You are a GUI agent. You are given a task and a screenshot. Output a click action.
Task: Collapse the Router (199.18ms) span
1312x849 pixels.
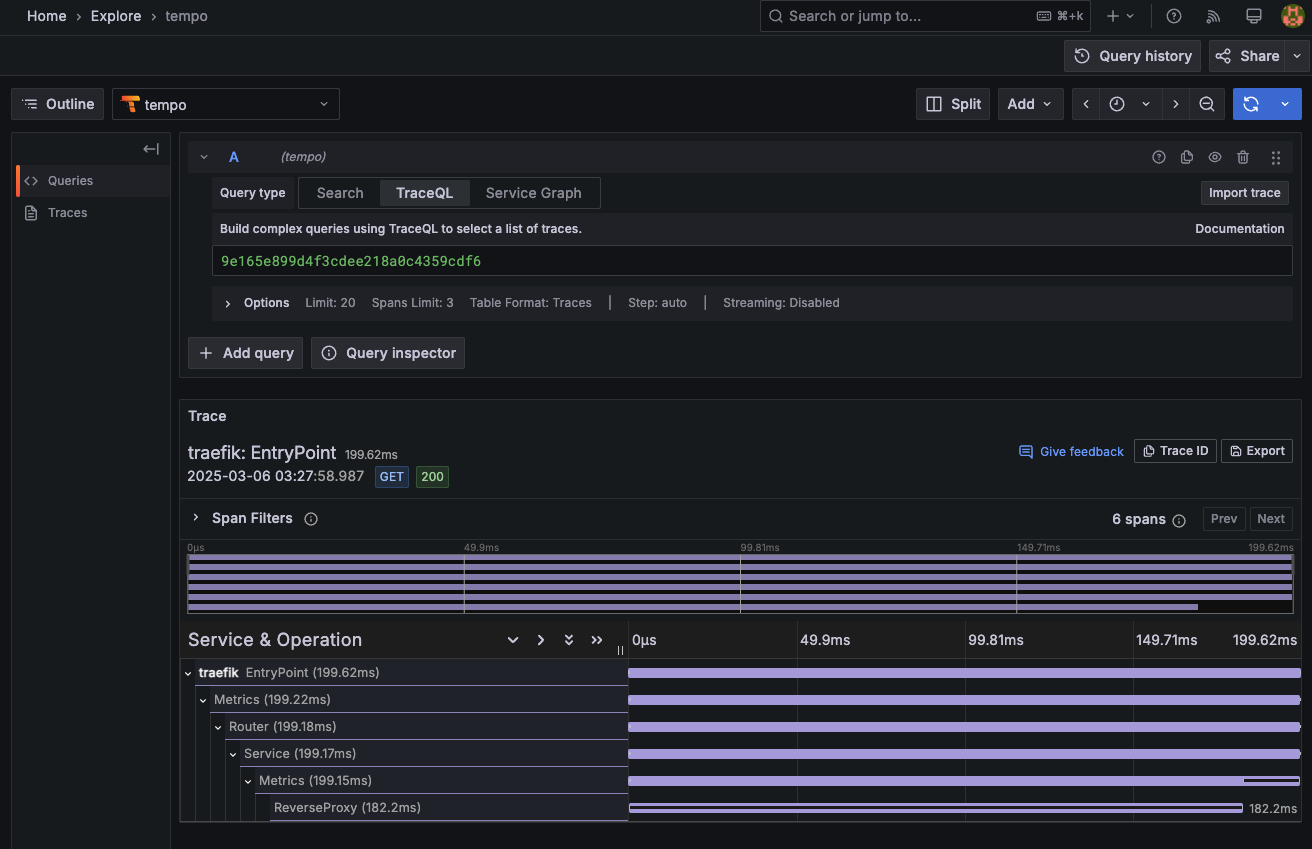pyautogui.click(x=218, y=727)
